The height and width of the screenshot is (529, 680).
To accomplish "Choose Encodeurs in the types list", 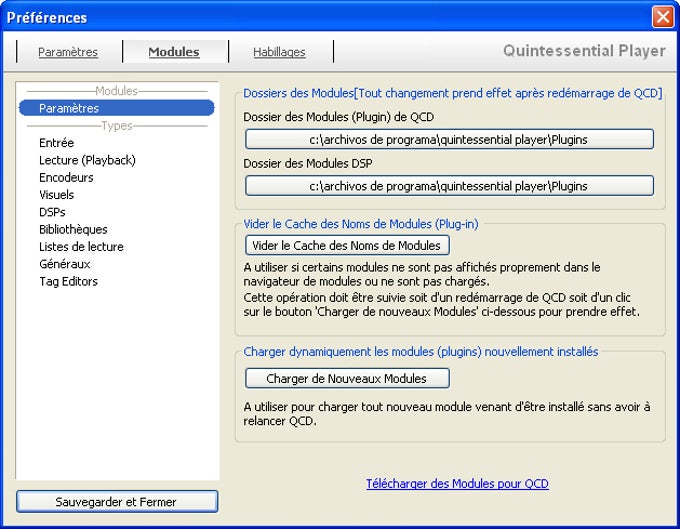I will point(66,177).
